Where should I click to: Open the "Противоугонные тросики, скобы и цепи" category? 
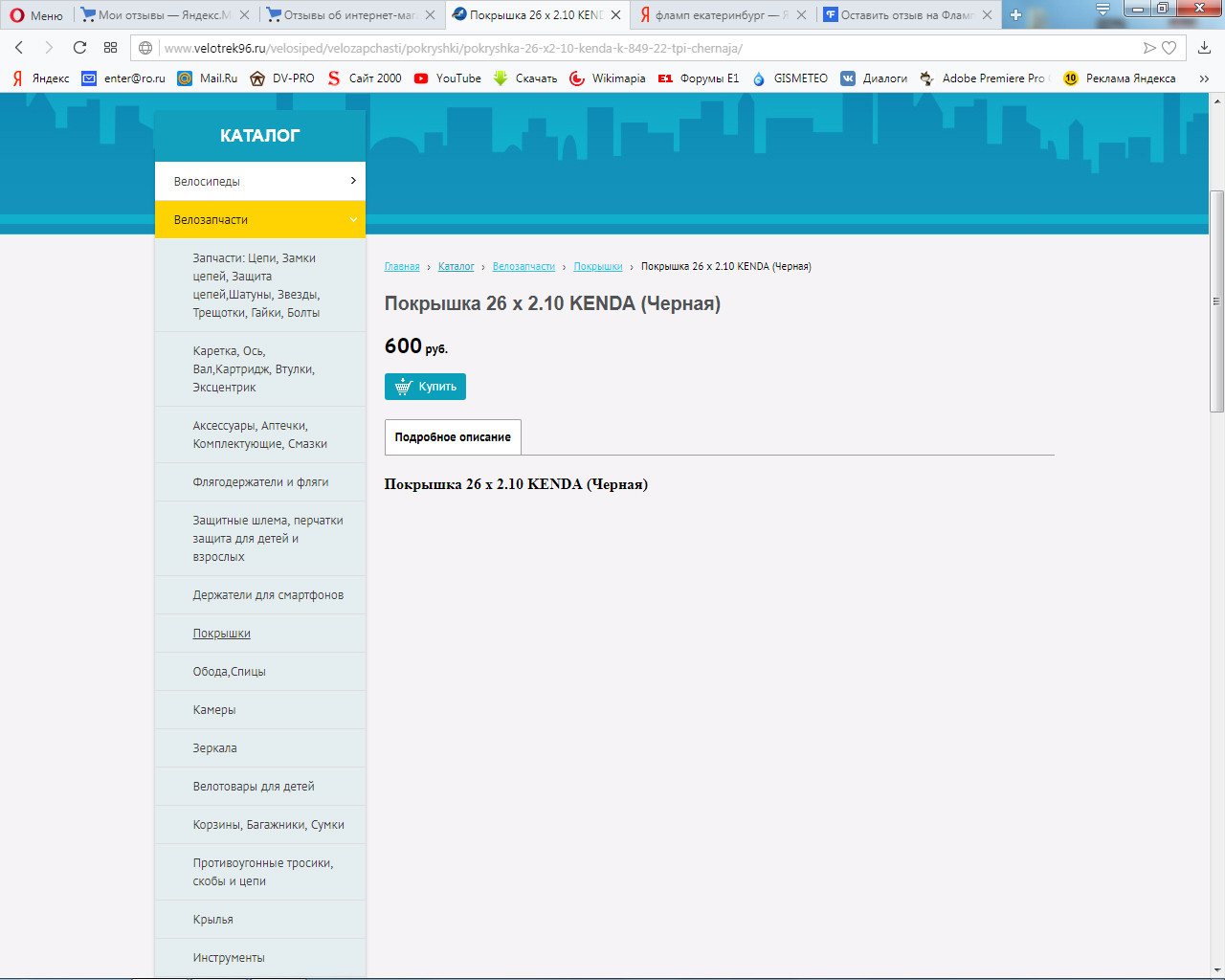tap(260, 872)
